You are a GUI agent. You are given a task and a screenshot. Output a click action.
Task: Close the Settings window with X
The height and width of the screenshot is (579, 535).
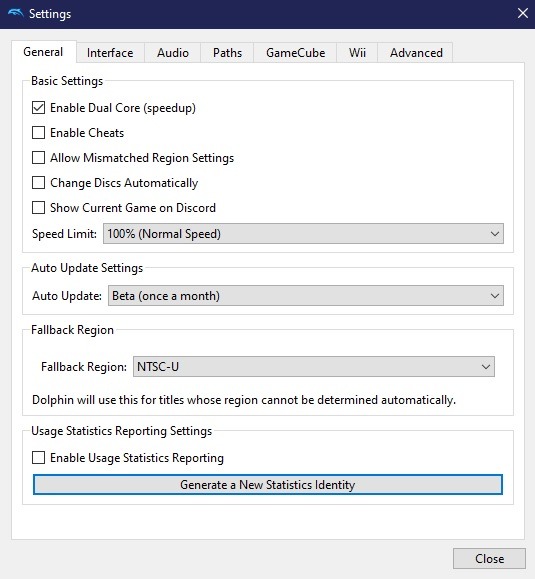tap(522, 14)
